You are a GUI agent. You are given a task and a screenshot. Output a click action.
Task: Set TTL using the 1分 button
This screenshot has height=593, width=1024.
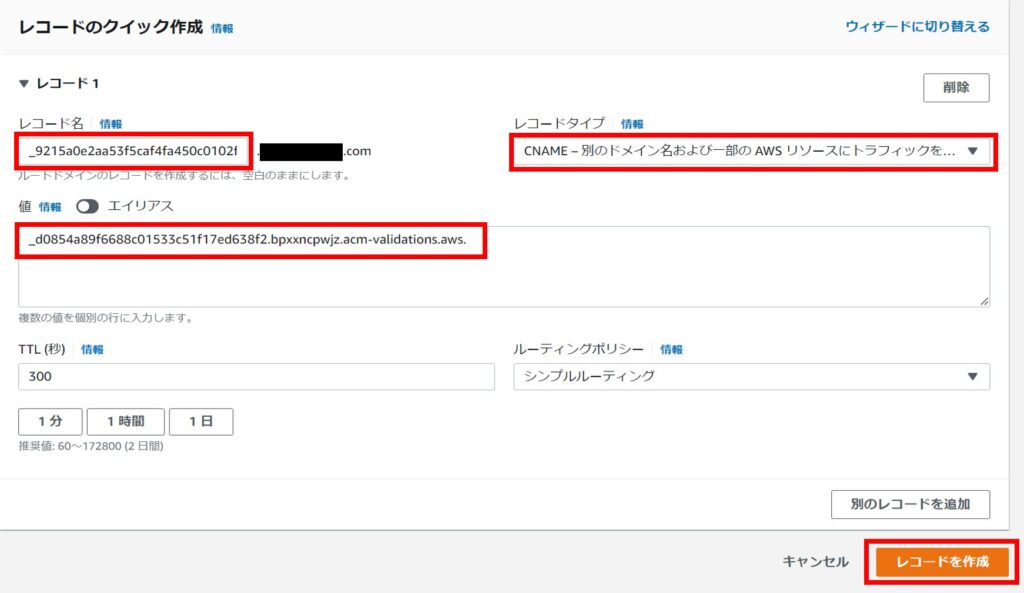click(49, 422)
